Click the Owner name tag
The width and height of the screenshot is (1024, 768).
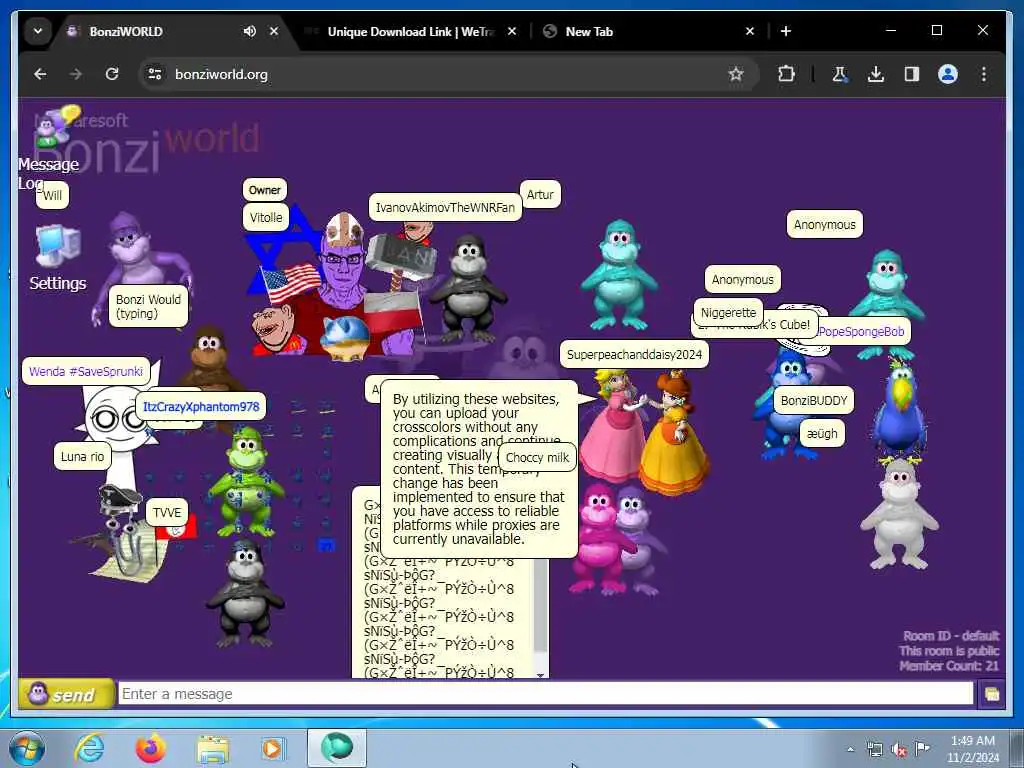pyautogui.click(x=264, y=190)
